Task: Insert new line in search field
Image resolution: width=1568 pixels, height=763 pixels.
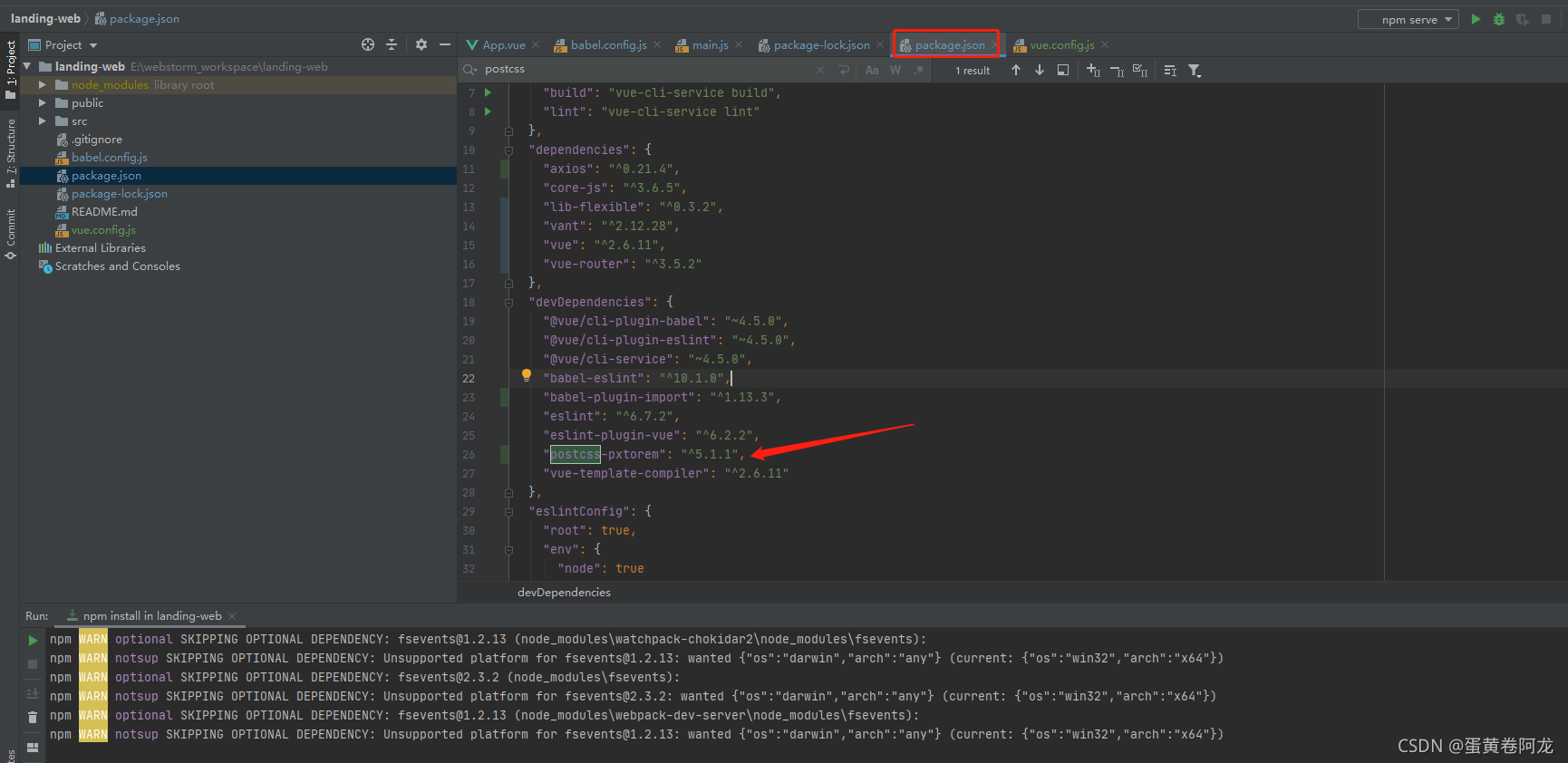Action: coord(844,70)
